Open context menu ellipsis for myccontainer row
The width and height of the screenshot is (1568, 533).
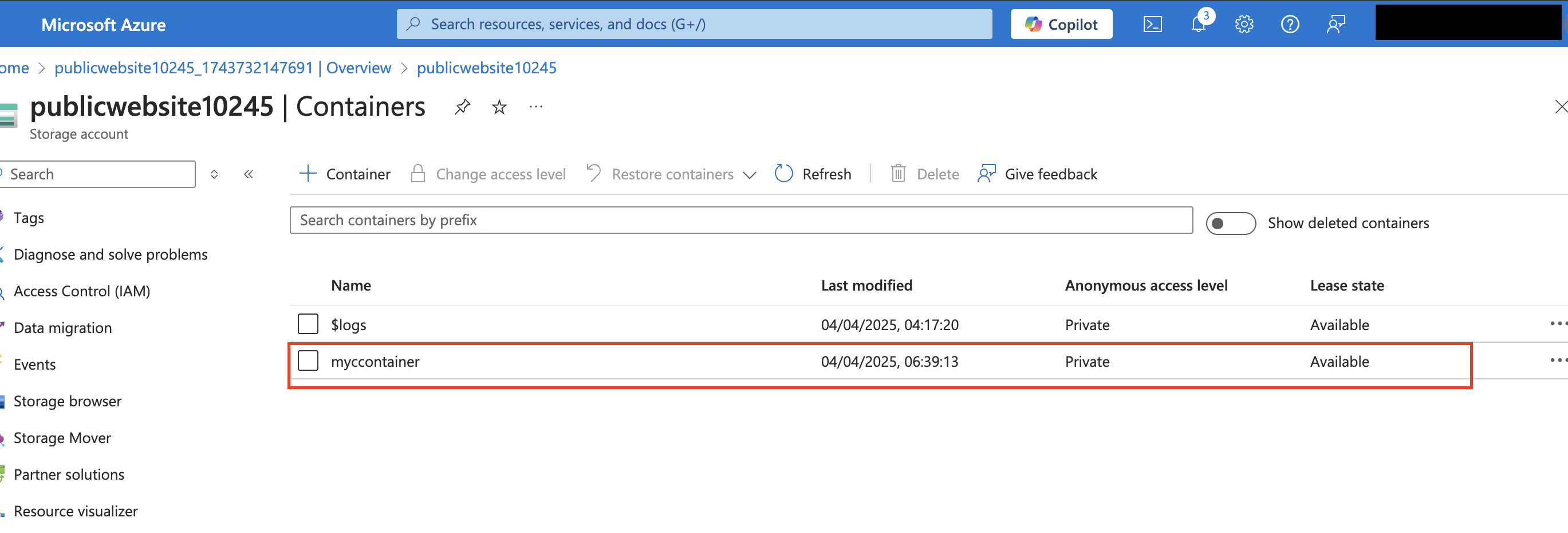[x=1558, y=360]
